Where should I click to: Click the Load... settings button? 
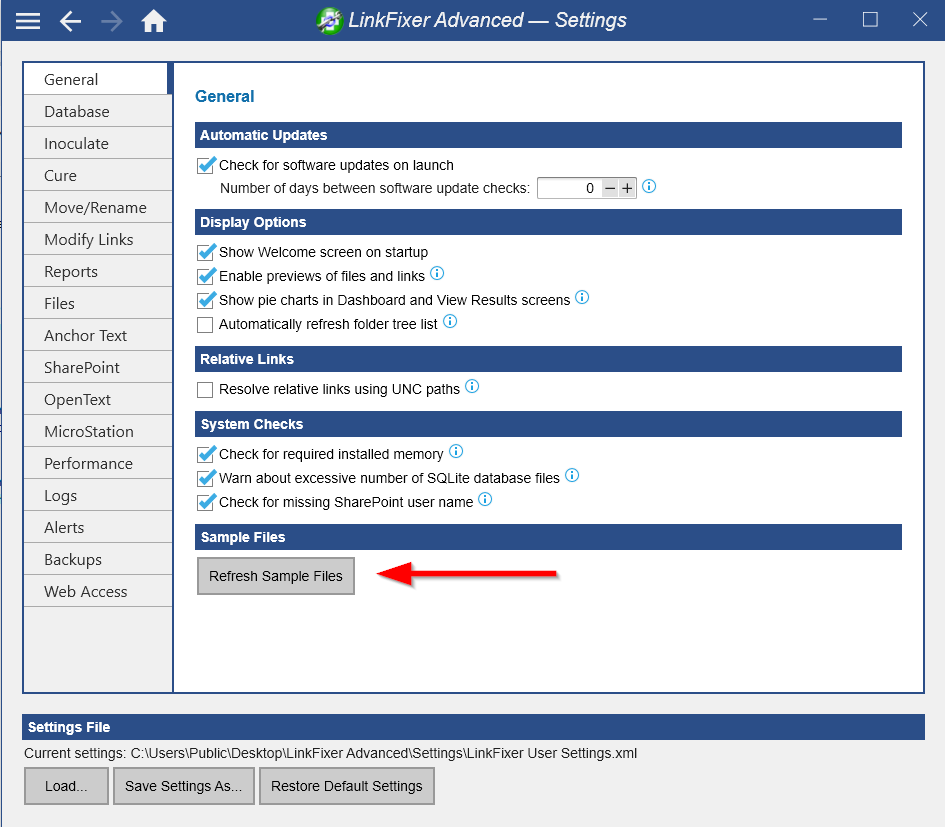66,786
